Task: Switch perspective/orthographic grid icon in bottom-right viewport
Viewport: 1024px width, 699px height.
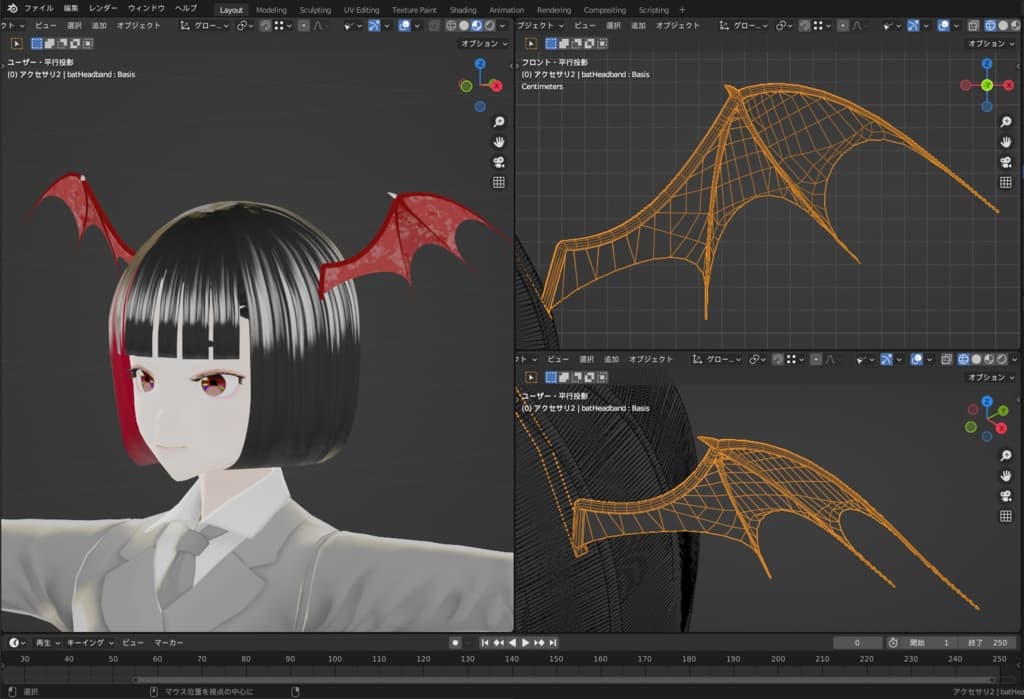Action: pyautogui.click(x=1006, y=516)
